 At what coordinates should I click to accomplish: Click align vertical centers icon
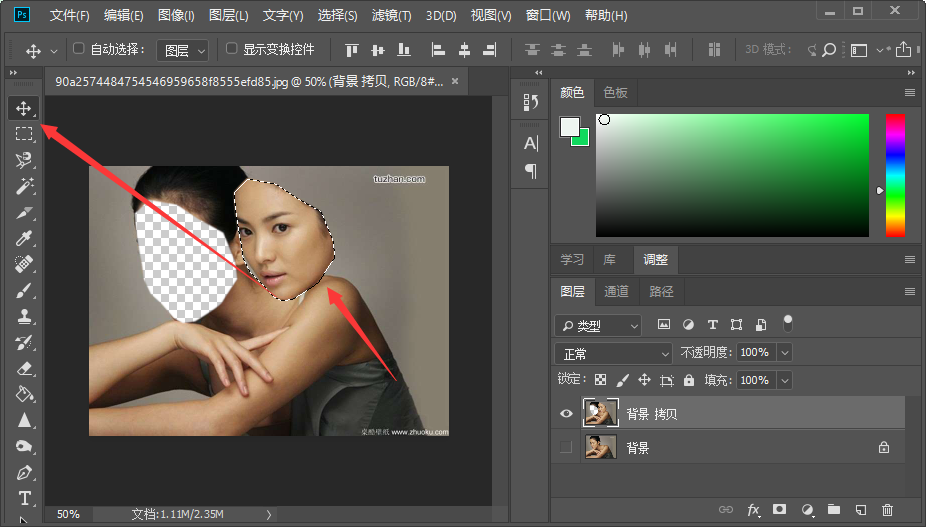(x=378, y=50)
